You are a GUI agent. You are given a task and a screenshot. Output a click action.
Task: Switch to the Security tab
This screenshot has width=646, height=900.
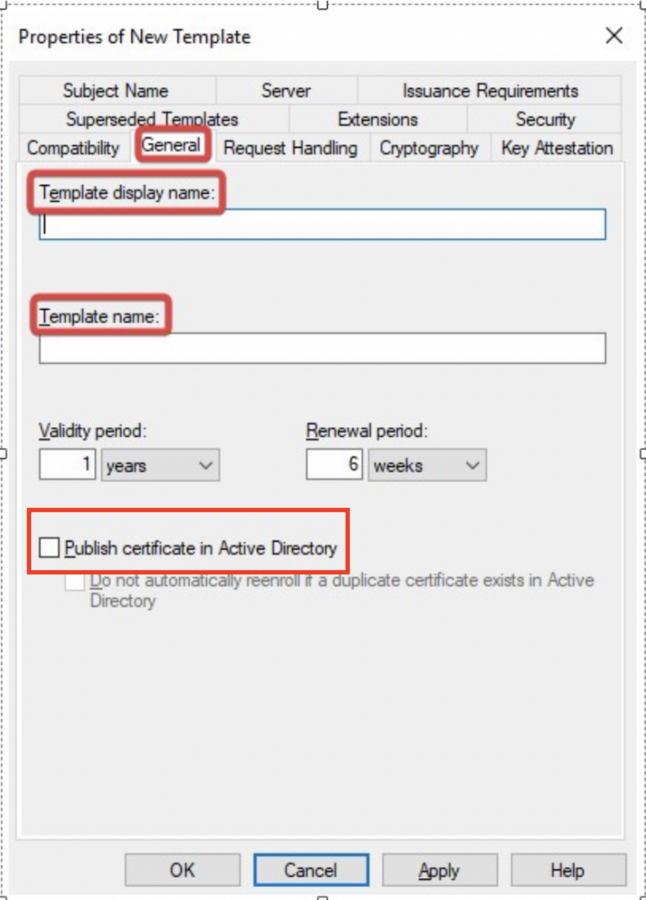[545, 119]
